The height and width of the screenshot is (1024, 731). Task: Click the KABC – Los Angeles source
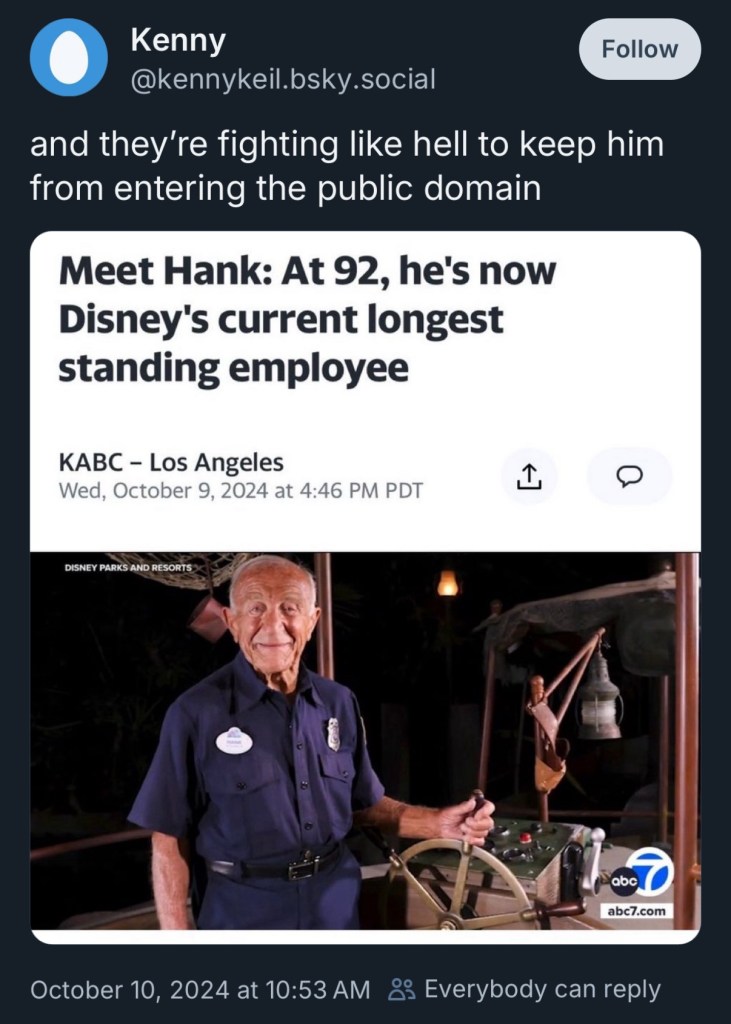tap(171, 462)
